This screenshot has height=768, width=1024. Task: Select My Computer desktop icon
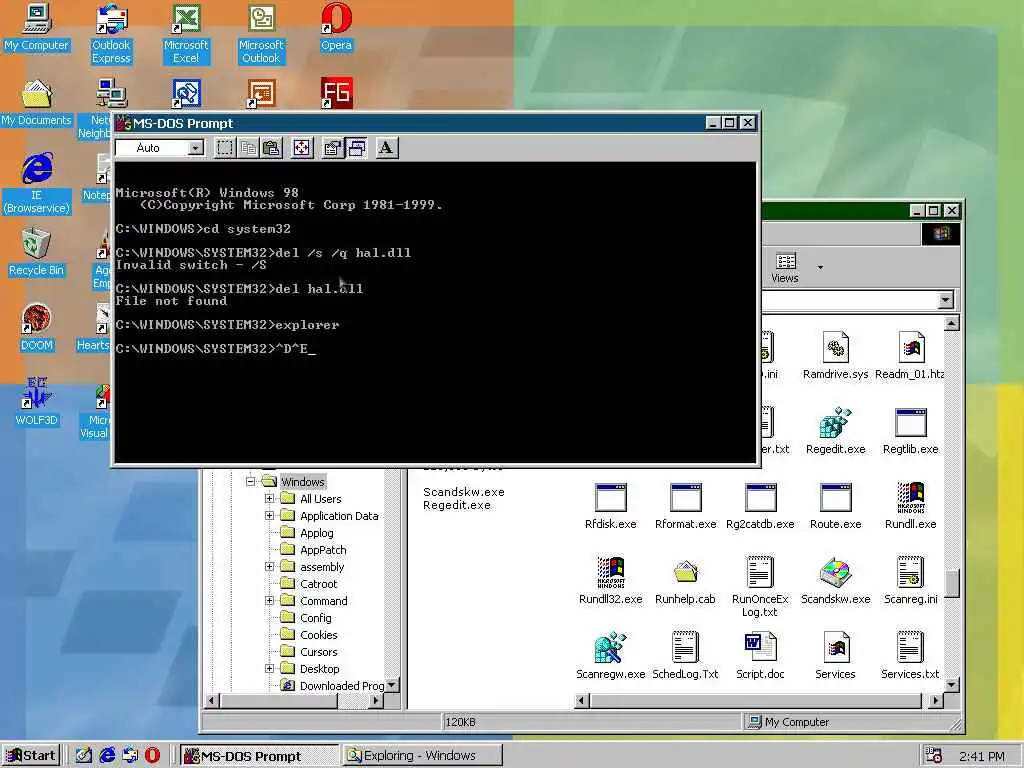point(36,28)
